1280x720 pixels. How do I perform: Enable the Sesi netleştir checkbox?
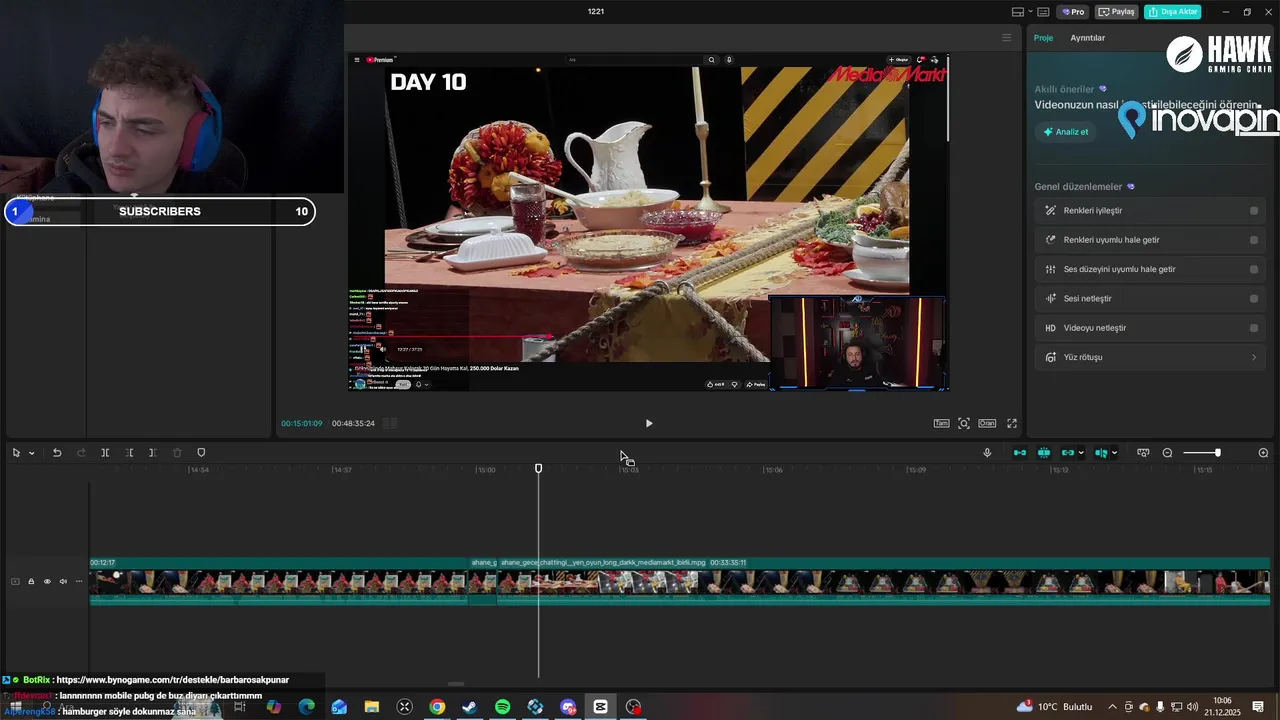pos(1254,298)
